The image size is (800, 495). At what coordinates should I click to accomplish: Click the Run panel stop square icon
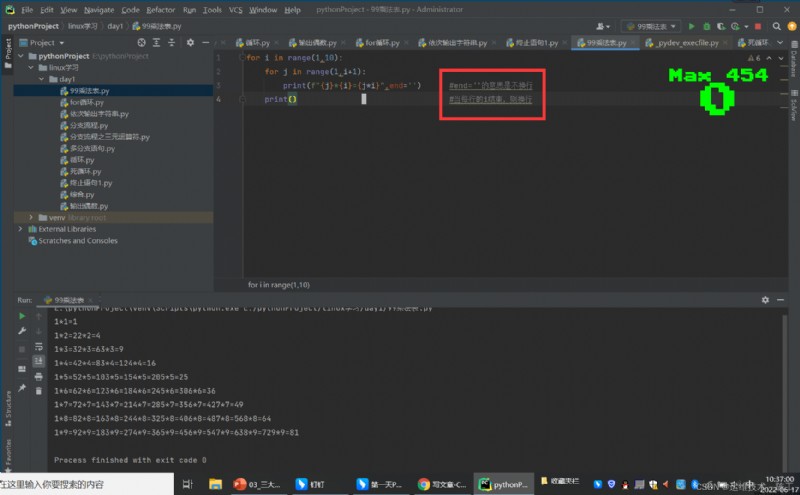coord(21,350)
